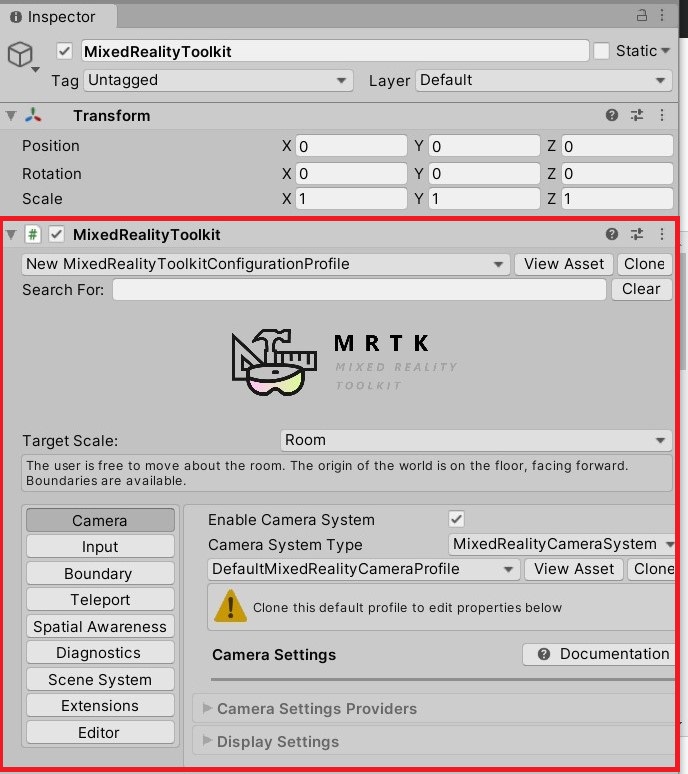Switch to the Input tab
Screen dimensions: 688x774
100,546
